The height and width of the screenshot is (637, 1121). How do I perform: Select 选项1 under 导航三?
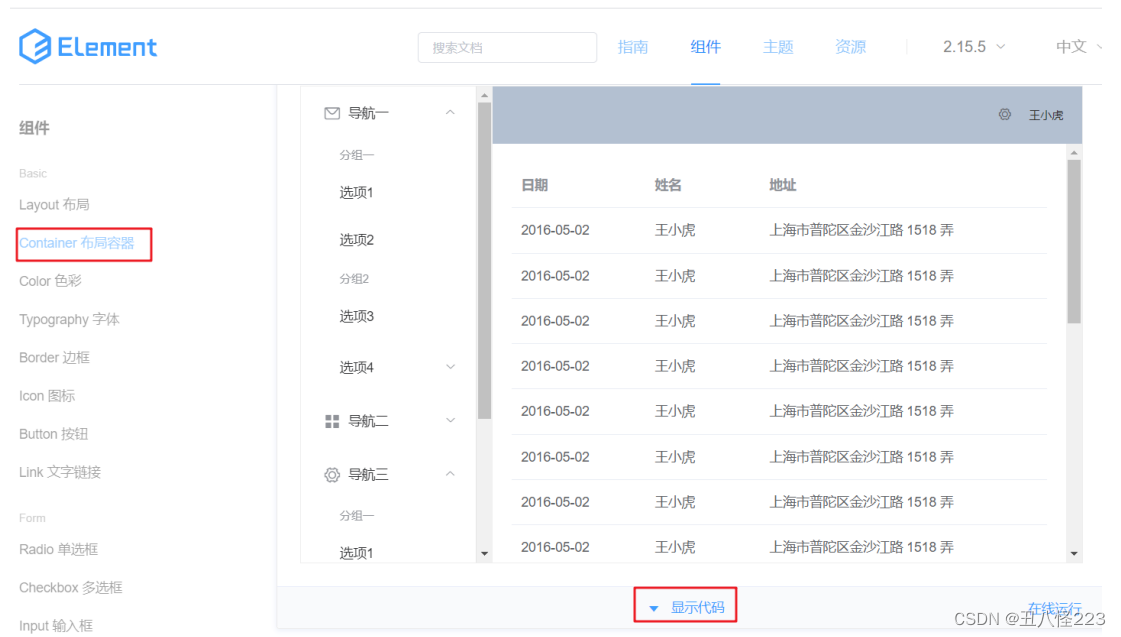pyautogui.click(x=357, y=553)
